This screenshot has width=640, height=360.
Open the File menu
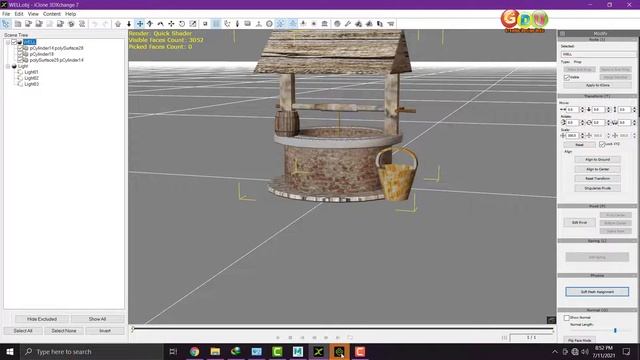(x=6, y=14)
